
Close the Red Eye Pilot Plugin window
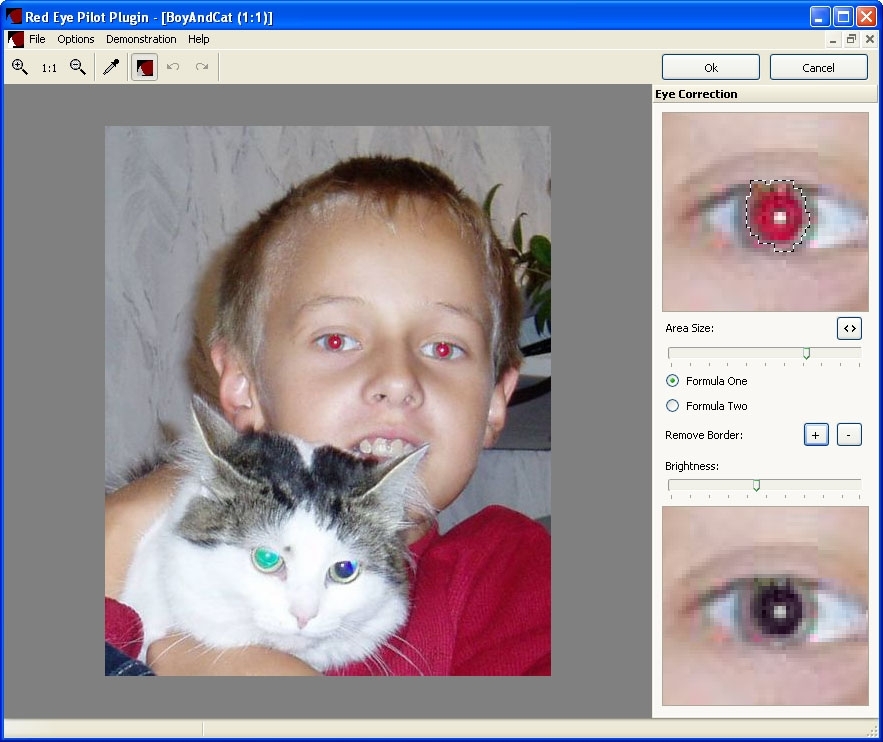[866, 17]
